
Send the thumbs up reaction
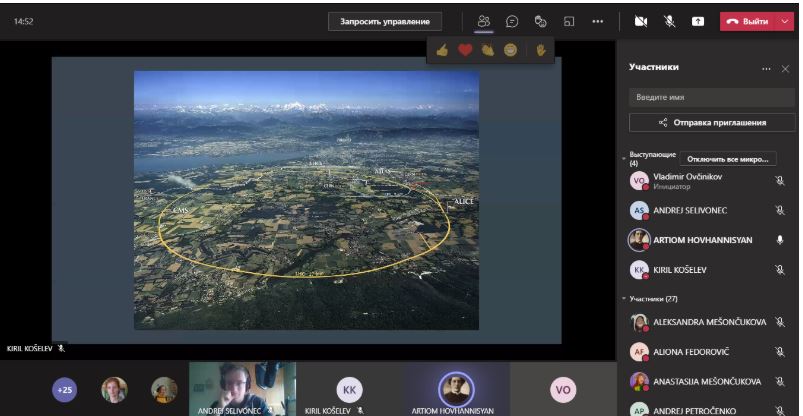442,50
